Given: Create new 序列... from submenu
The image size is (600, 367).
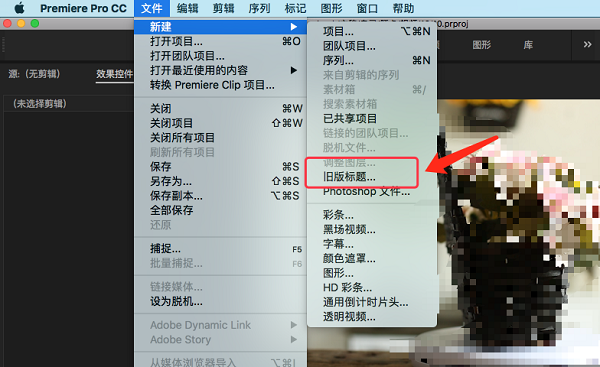Looking at the screenshot, I should (372, 60).
